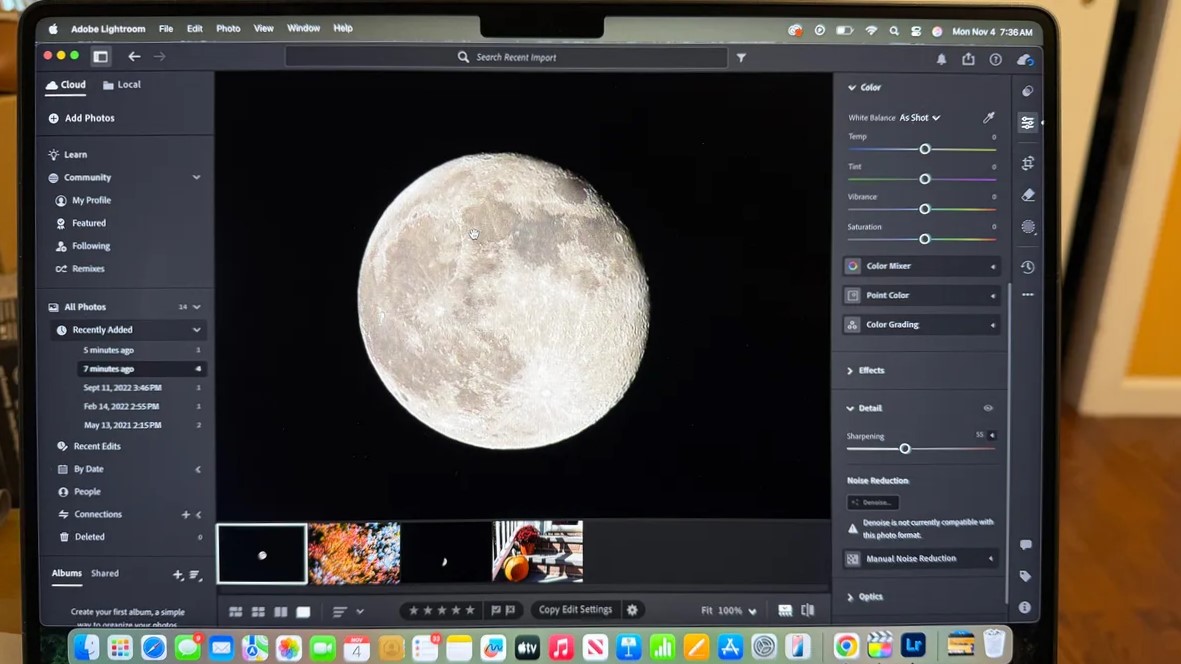Pick the White Balance eyedropper
Viewport: 1181px width, 664px height.
click(988, 118)
